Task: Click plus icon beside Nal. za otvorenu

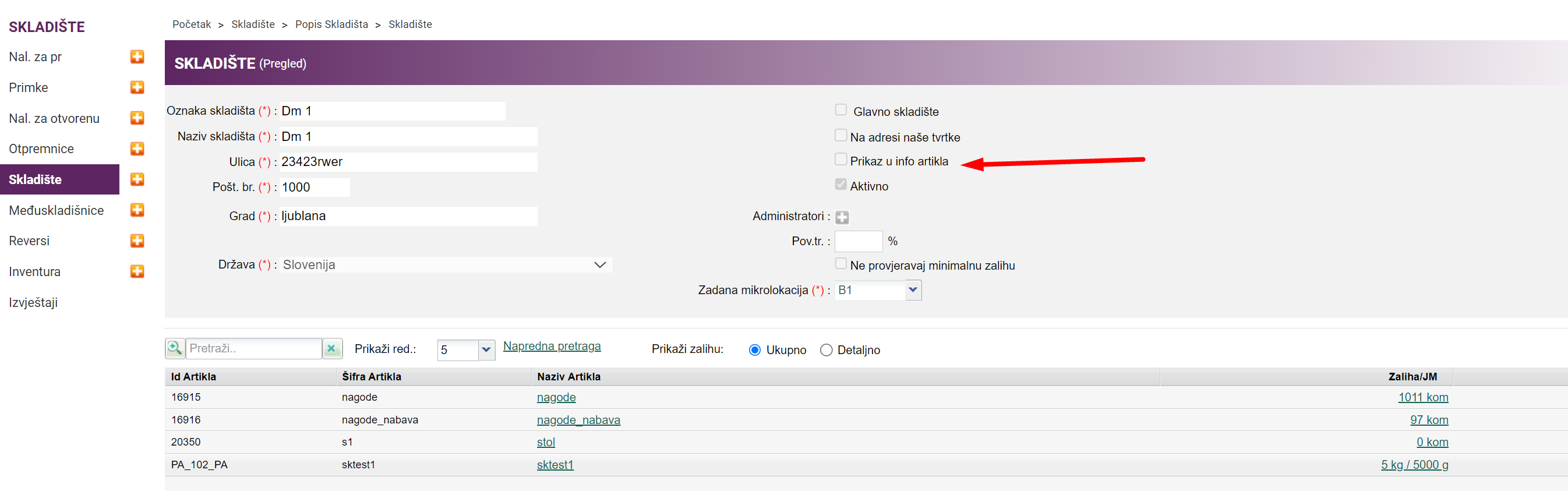Action: pos(137,118)
